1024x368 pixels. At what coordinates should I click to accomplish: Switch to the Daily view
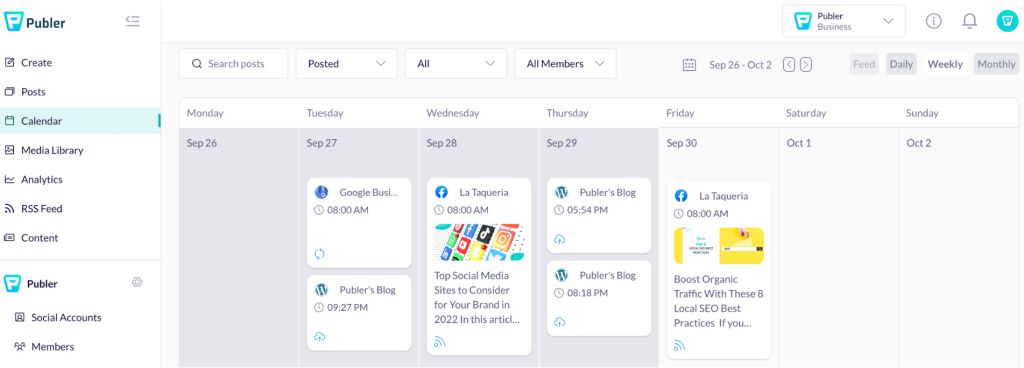click(x=901, y=64)
